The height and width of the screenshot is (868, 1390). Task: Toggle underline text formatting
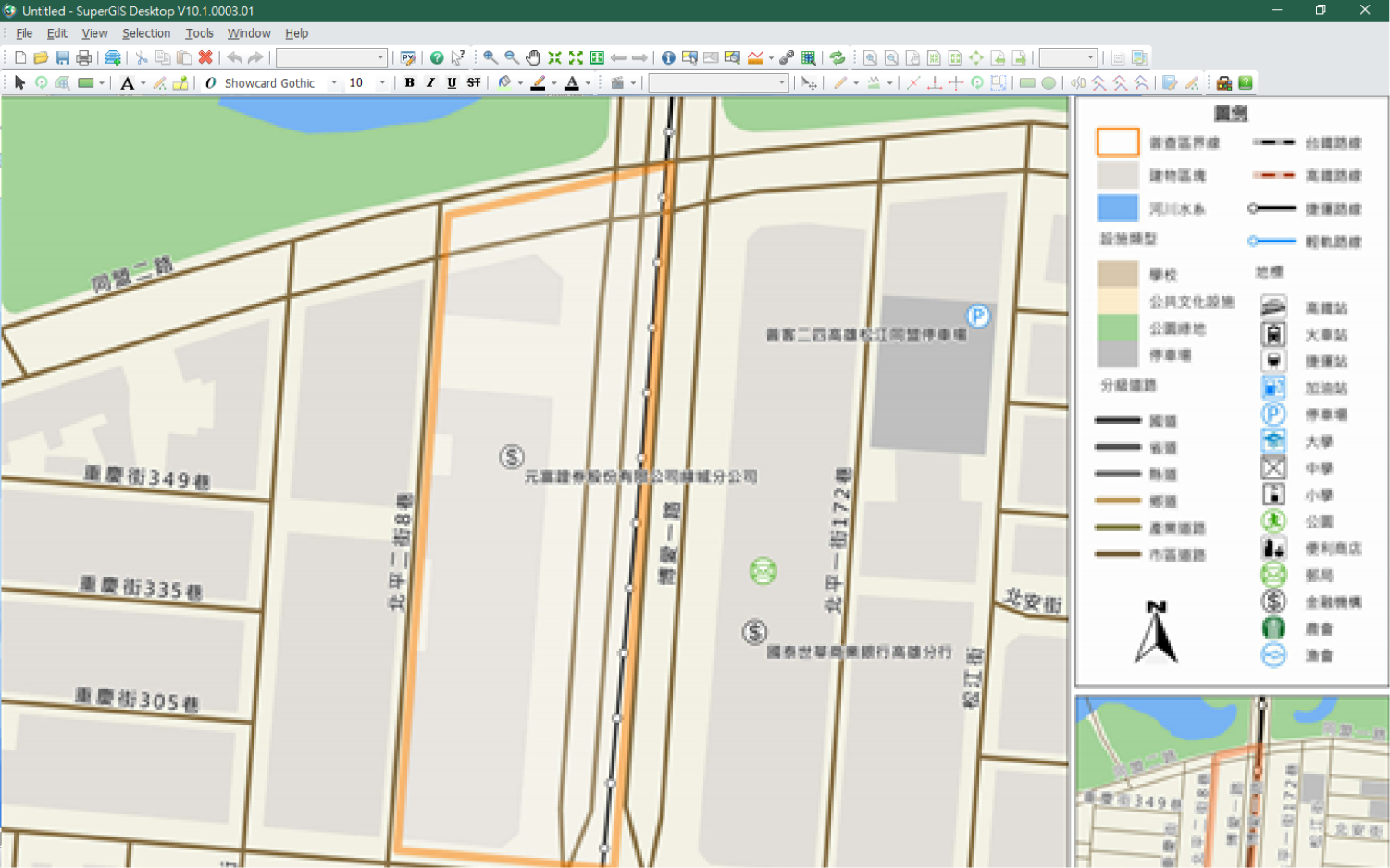click(451, 82)
